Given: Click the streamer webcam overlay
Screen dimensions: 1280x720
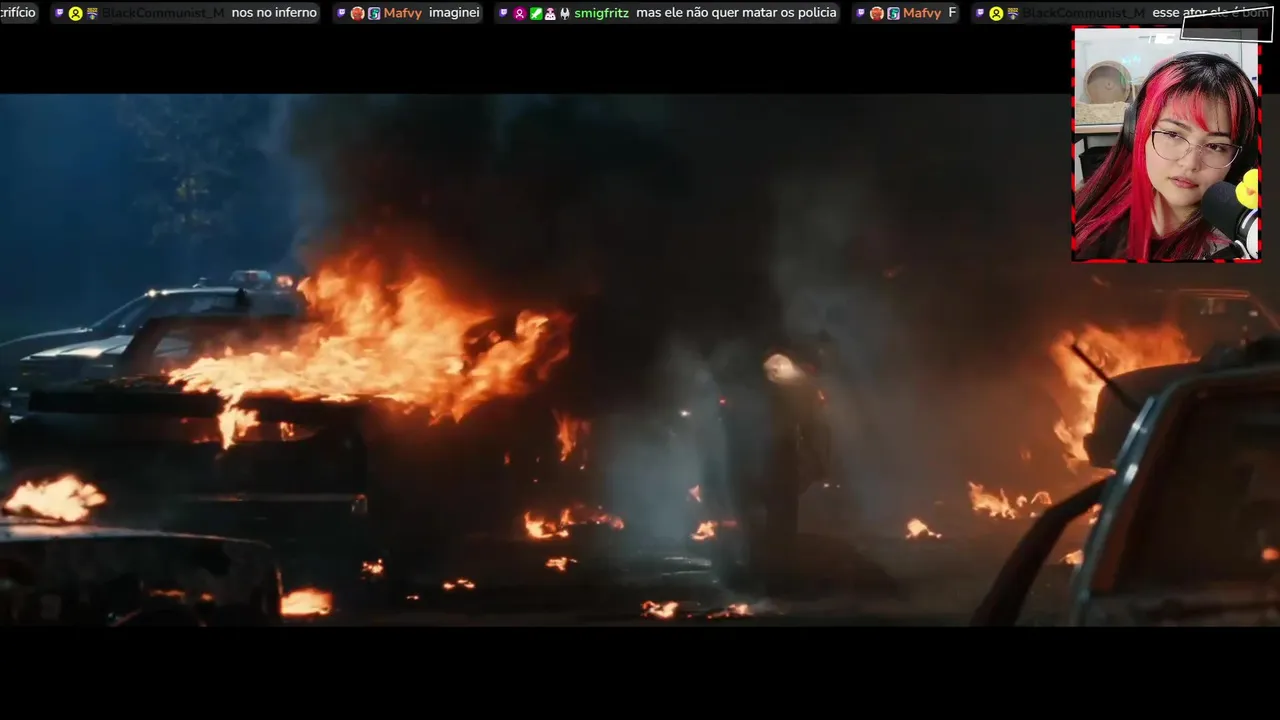Looking at the screenshot, I should point(1166,144).
